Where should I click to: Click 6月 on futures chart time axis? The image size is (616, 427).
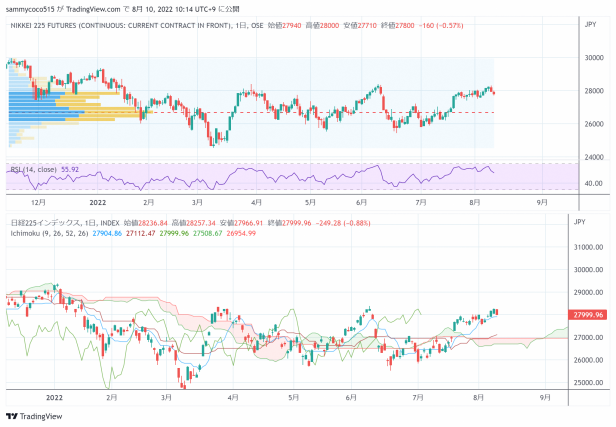pos(361,202)
